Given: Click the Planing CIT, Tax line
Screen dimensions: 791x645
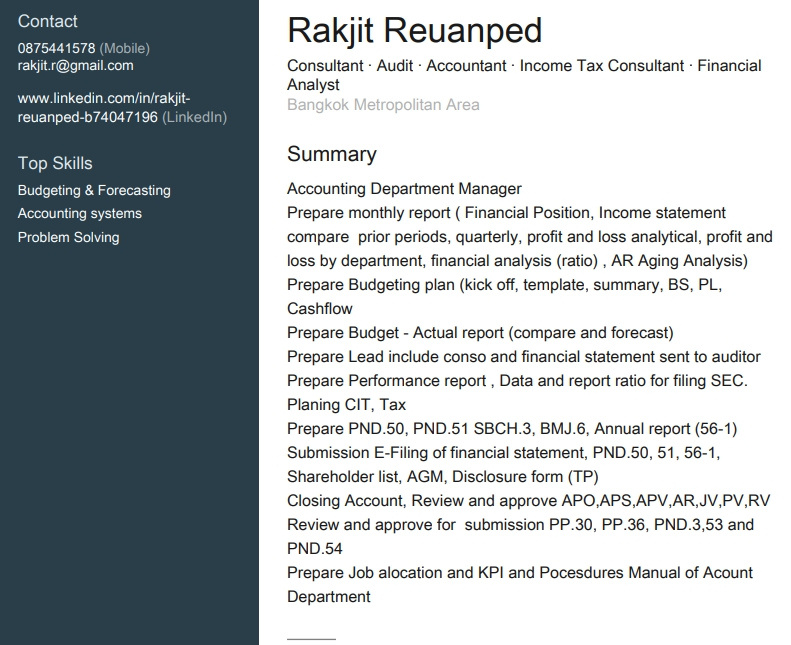Looking at the screenshot, I should (347, 404).
